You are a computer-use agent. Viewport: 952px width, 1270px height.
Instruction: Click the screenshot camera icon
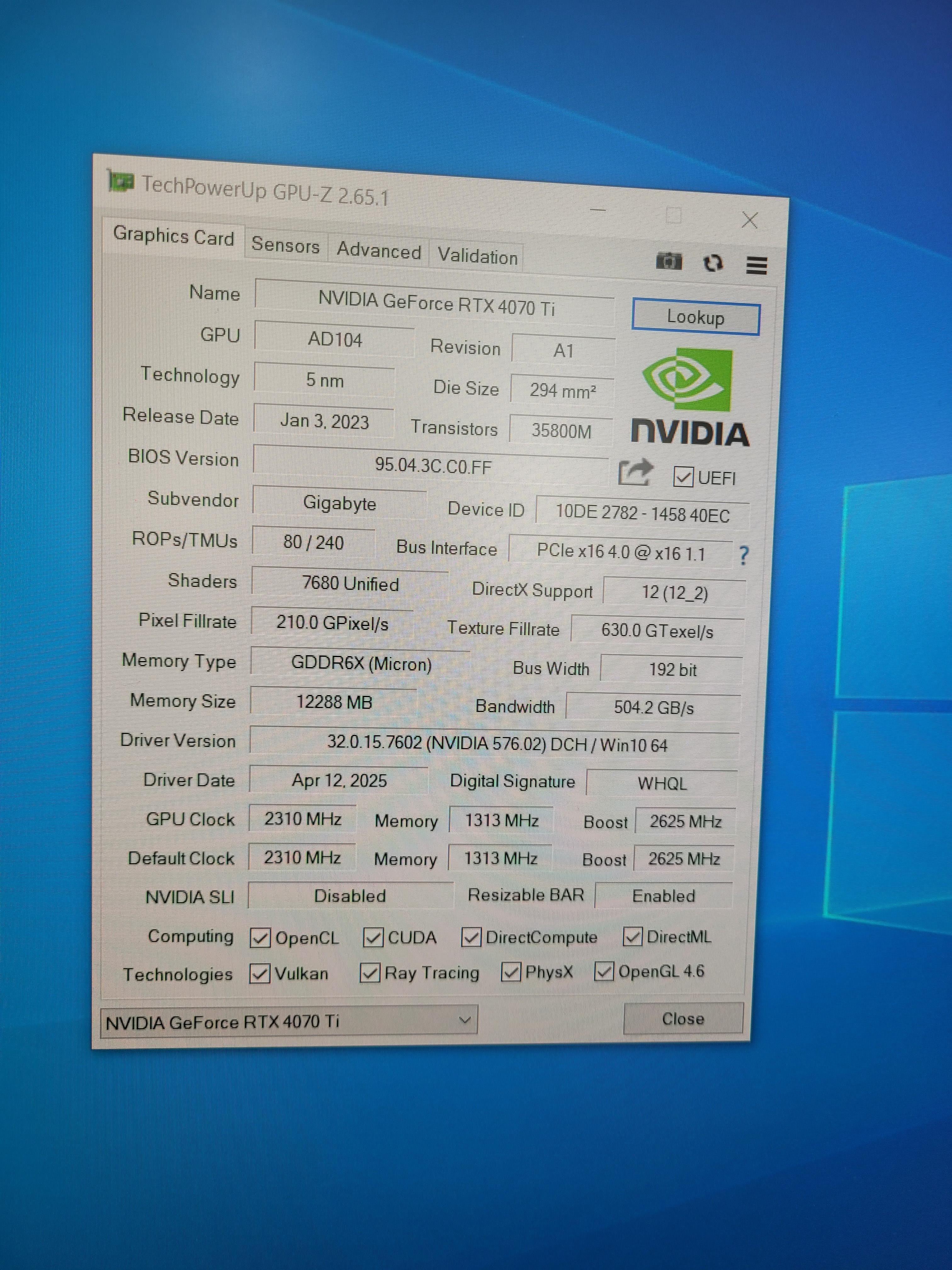click(669, 261)
